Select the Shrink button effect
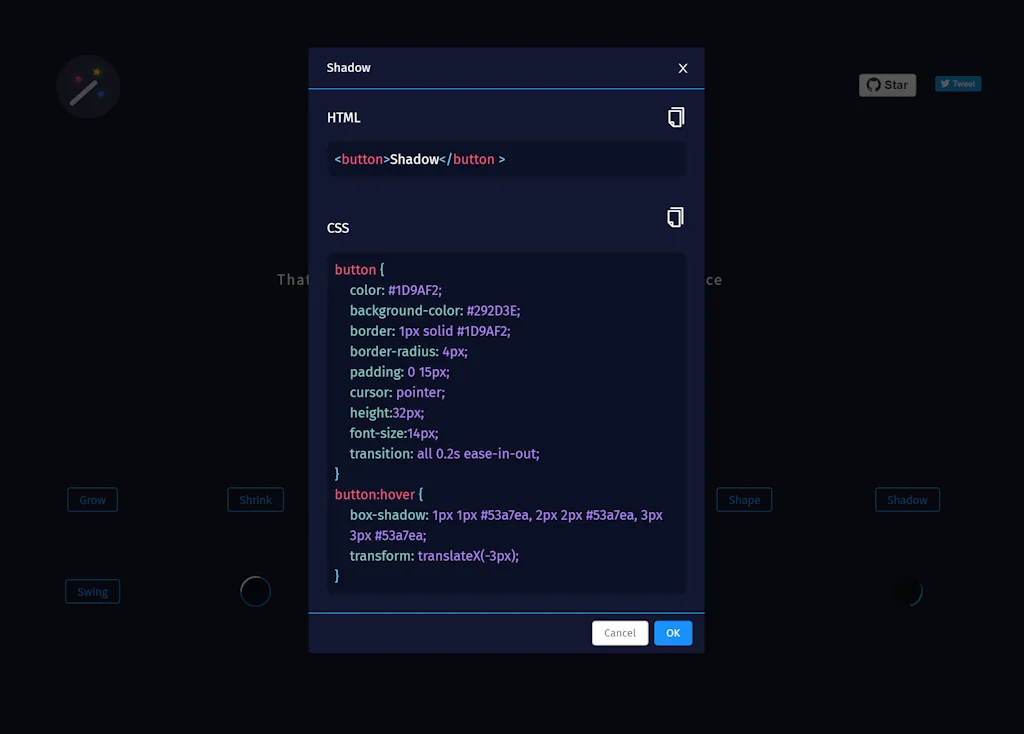Image resolution: width=1024 pixels, height=734 pixels. pos(255,499)
